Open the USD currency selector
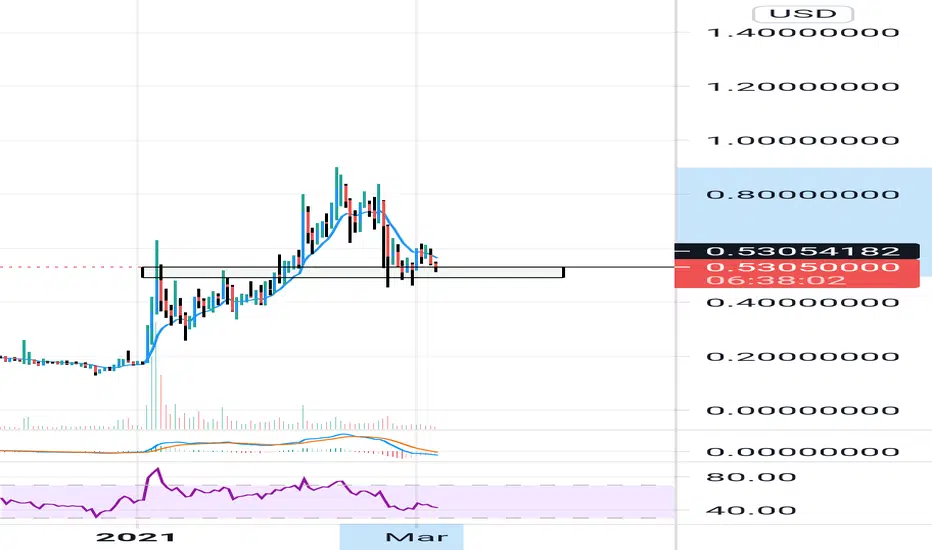 tap(803, 14)
